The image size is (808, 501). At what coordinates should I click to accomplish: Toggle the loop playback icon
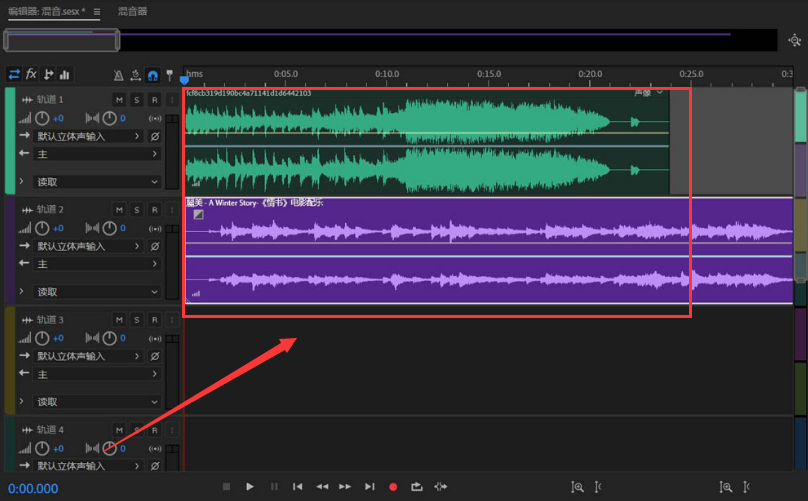click(416, 487)
